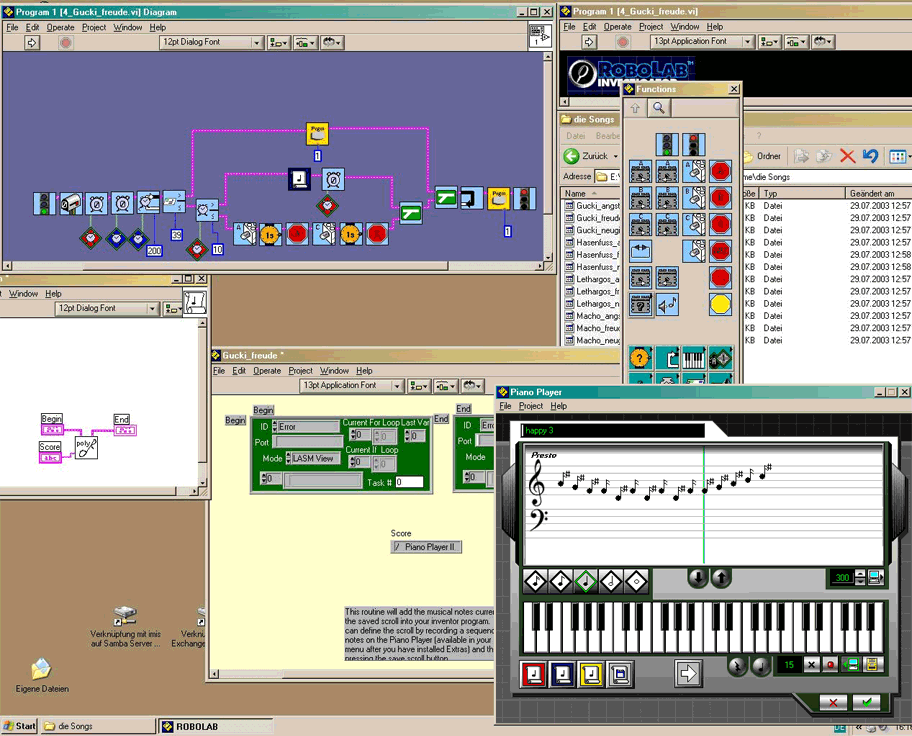This screenshot has height=736, width=912.
Task: Click the Start button on the taskbar
Action: click(x=19, y=726)
